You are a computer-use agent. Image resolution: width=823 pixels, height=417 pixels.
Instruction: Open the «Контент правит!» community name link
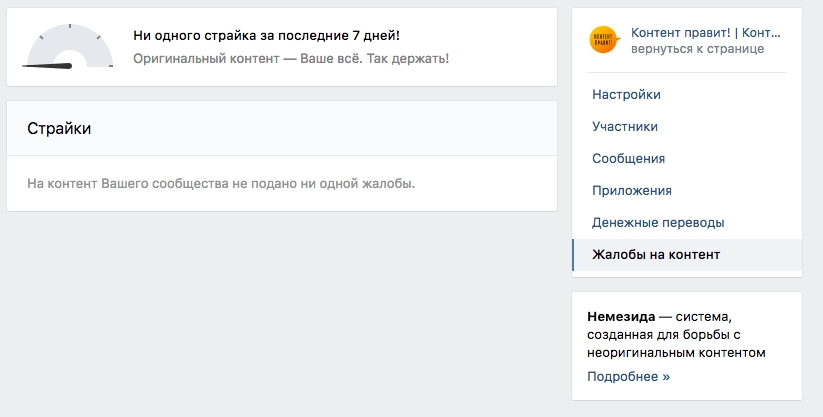706,32
